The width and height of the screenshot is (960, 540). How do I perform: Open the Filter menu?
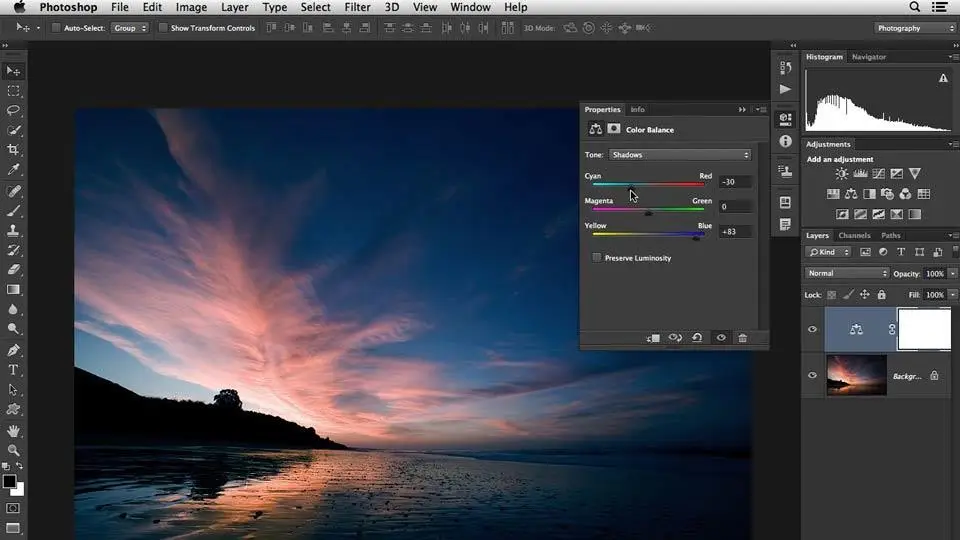pos(357,7)
